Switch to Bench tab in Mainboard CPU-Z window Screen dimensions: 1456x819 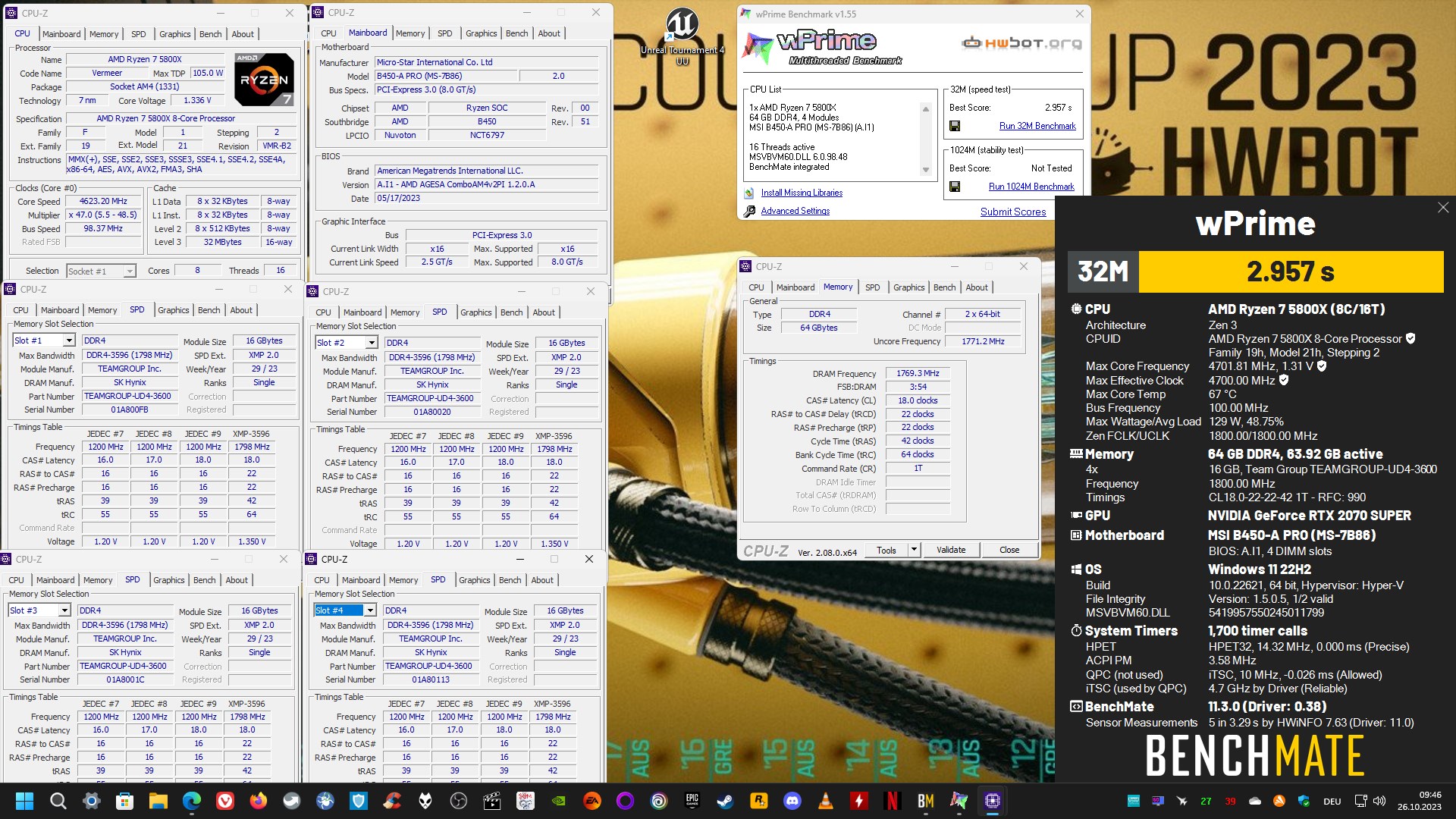tap(516, 33)
